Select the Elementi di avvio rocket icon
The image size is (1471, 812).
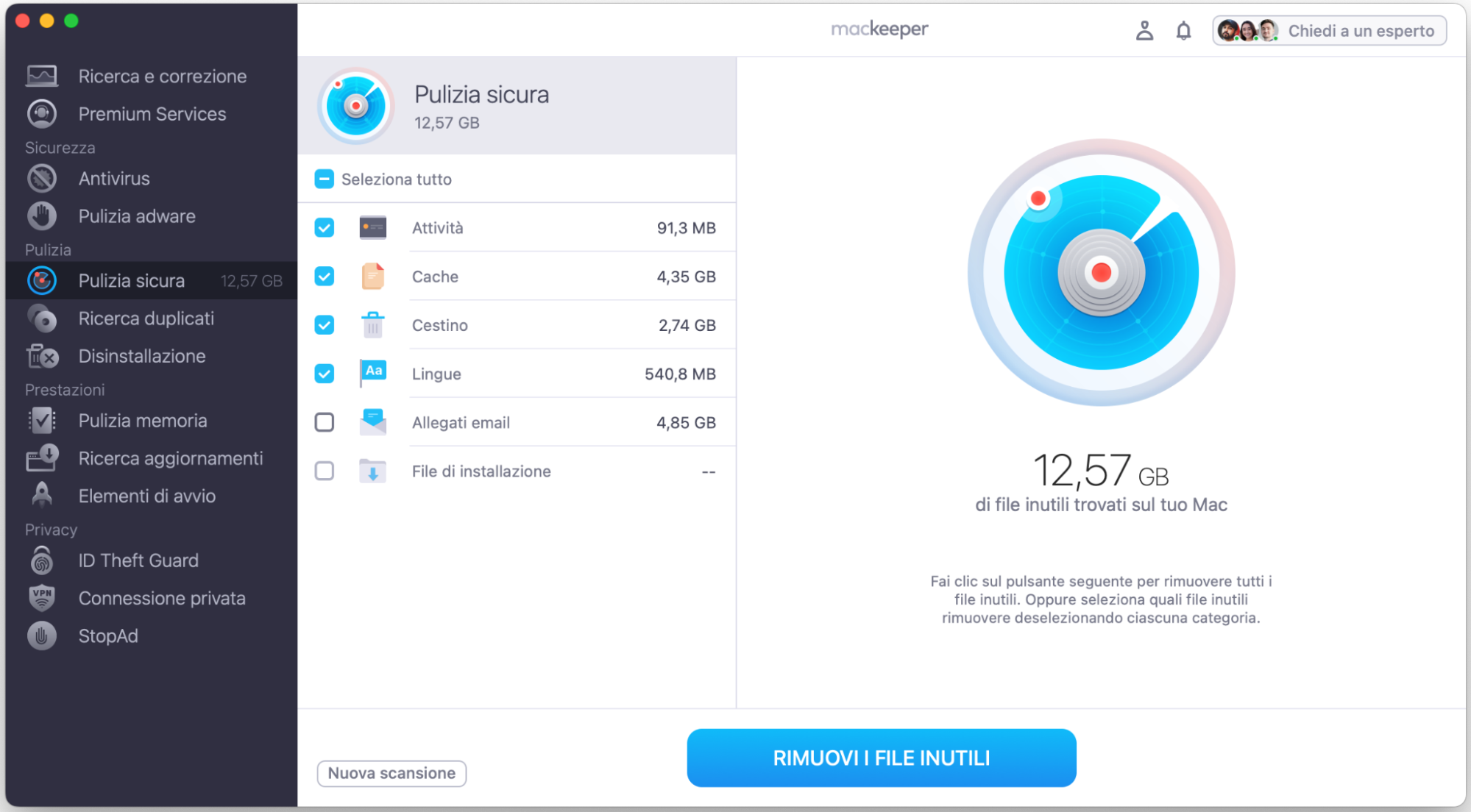42,495
